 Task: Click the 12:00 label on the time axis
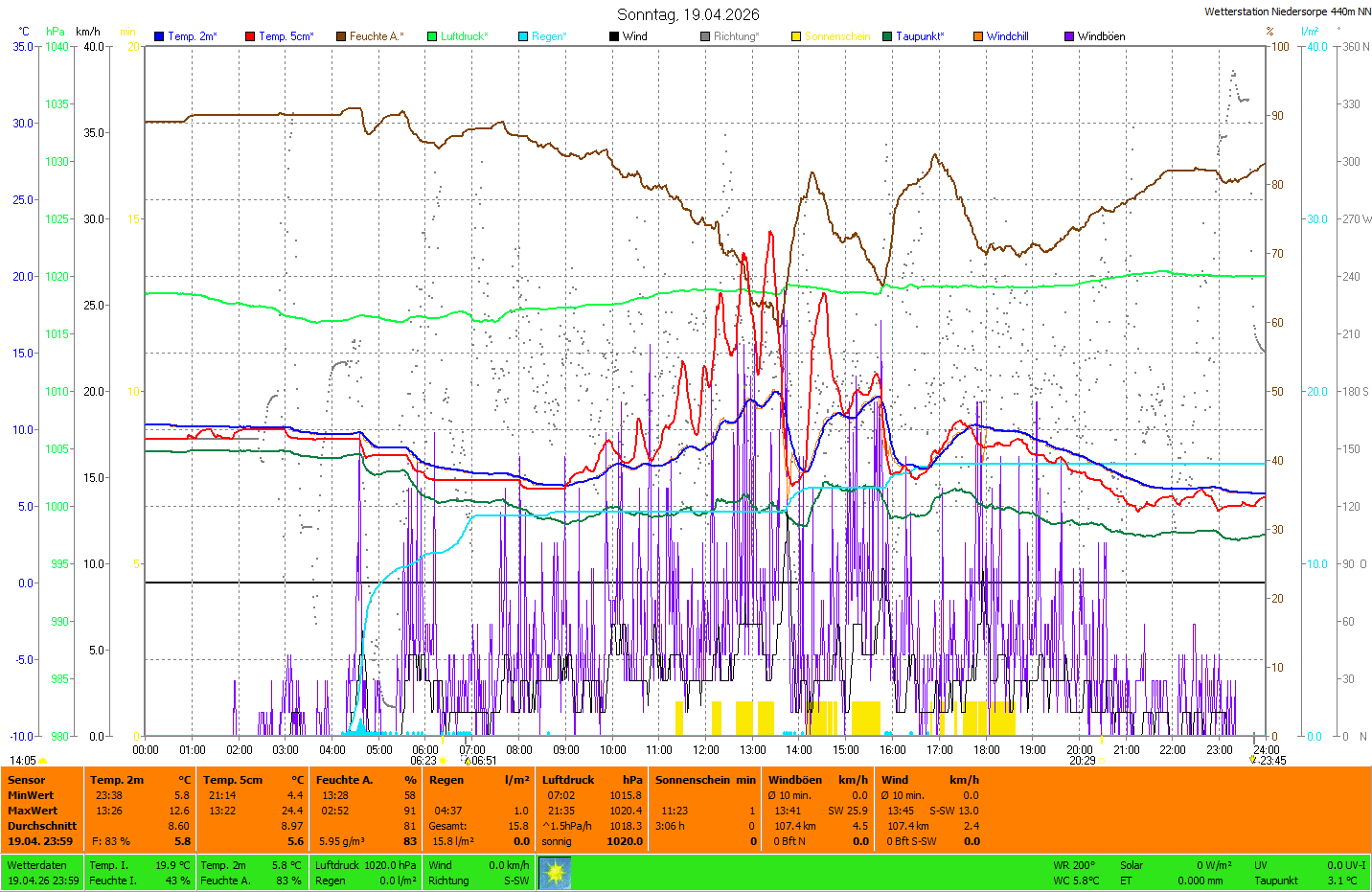(x=706, y=750)
